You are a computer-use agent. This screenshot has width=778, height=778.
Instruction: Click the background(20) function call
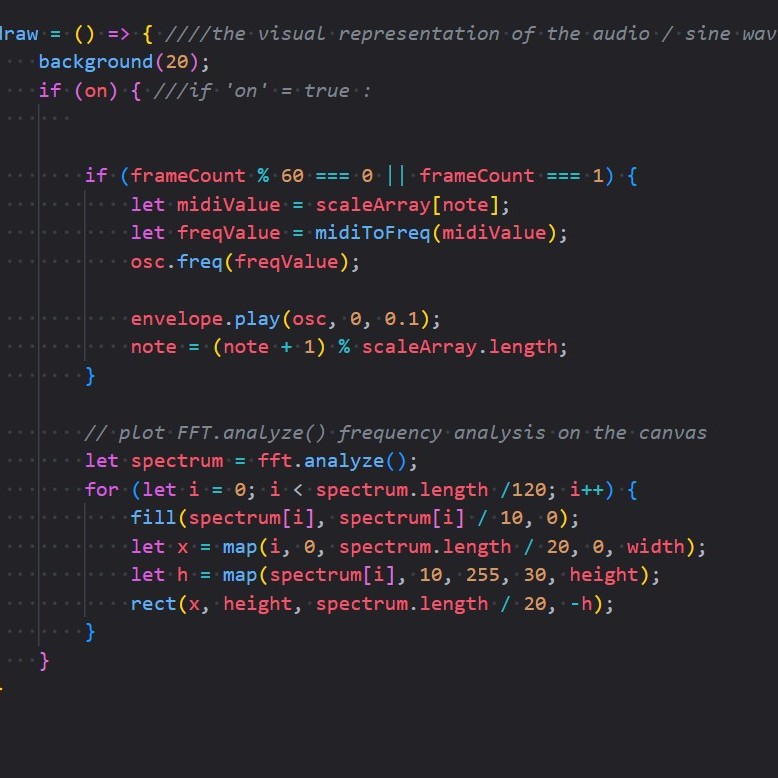(x=124, y=62)
